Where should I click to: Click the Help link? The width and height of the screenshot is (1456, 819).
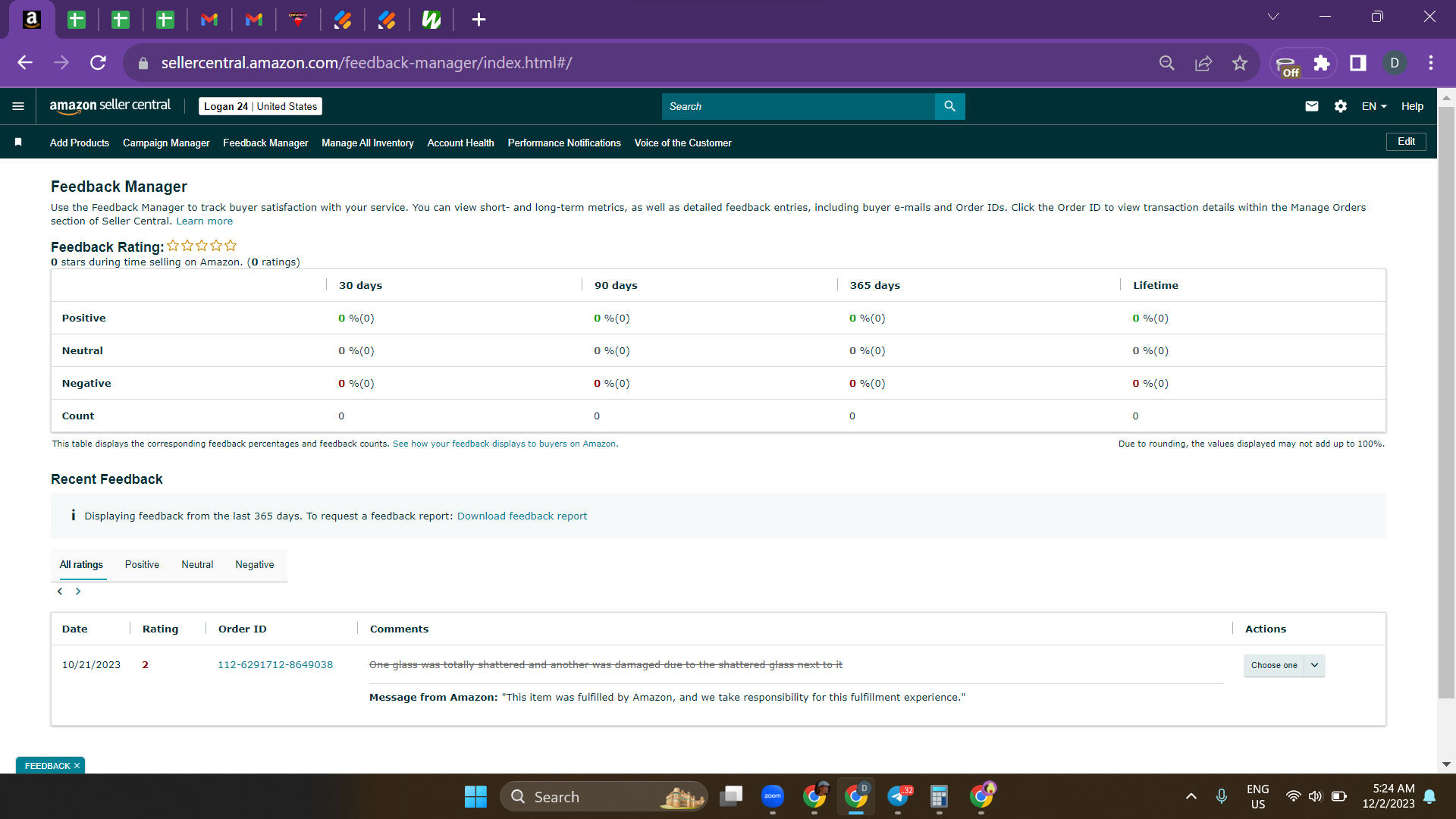click(1412, 106)
